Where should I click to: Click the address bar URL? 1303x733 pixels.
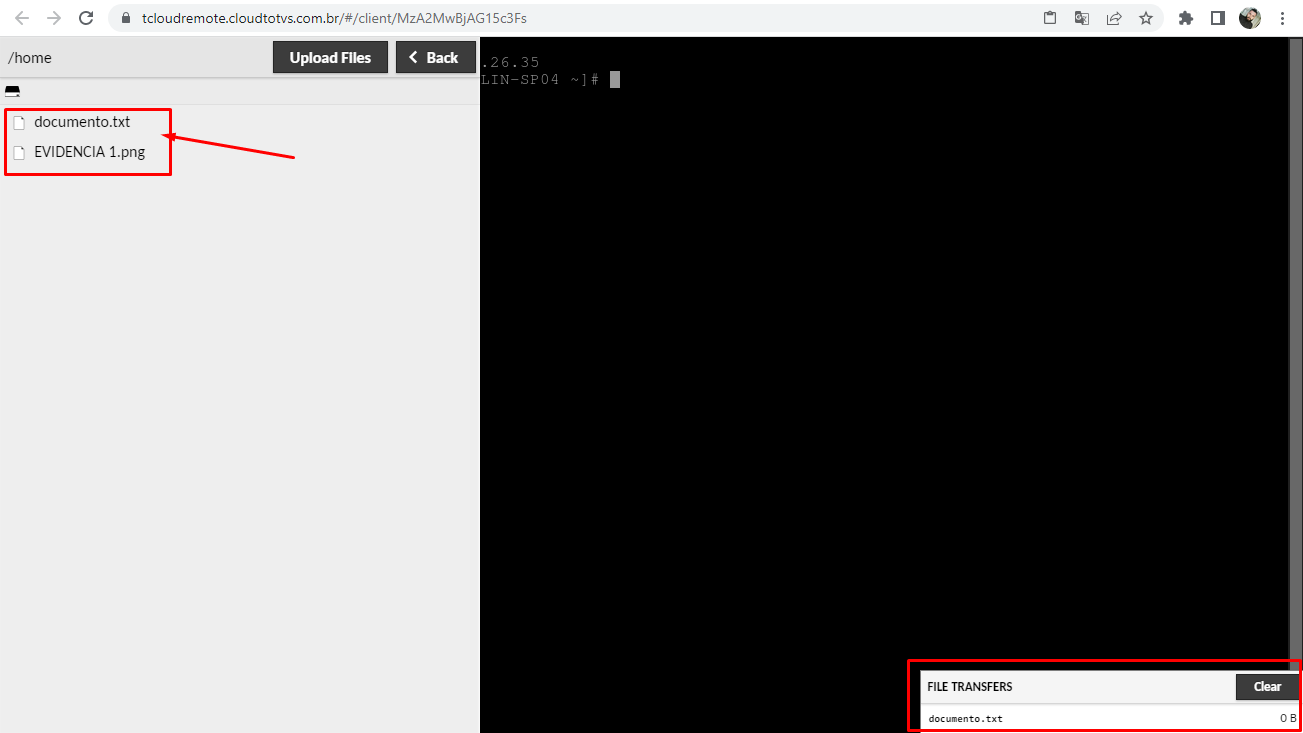pyautogui.click(x=334, y=18)
